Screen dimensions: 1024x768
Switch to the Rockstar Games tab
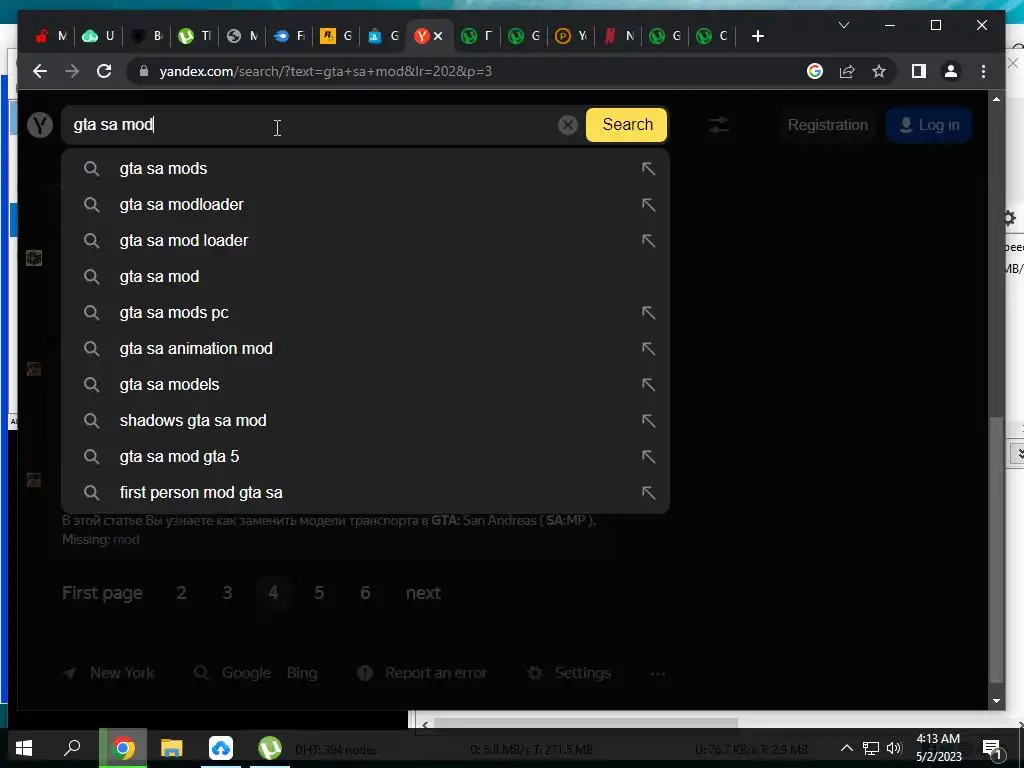coord(336,36)
